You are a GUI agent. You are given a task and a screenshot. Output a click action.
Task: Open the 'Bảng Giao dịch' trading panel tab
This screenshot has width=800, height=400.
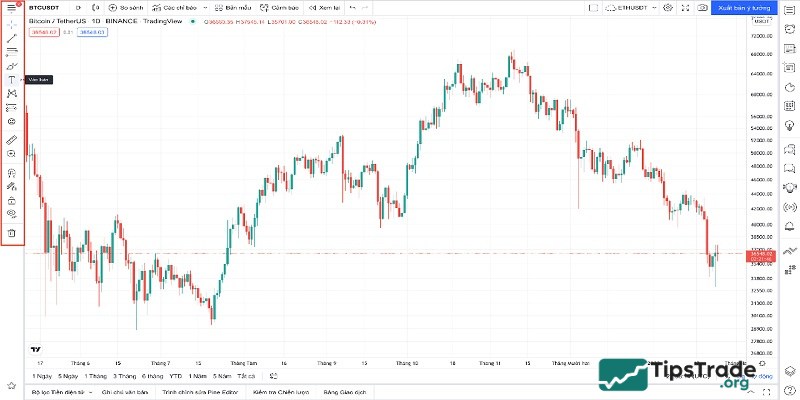(345, 393)
